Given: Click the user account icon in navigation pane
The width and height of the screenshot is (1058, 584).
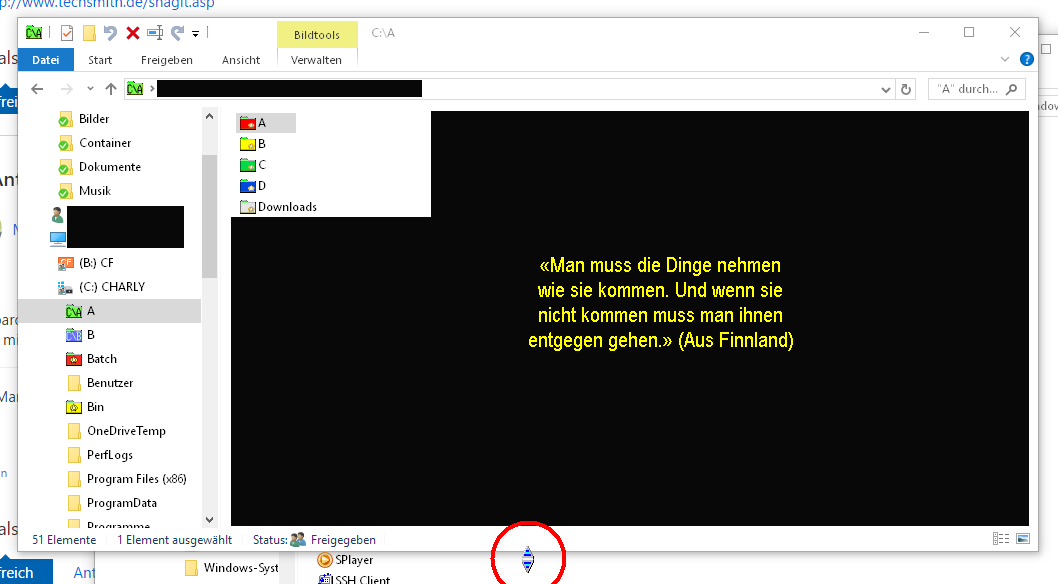Looking at the screenshot, I should tap(57, 215).
